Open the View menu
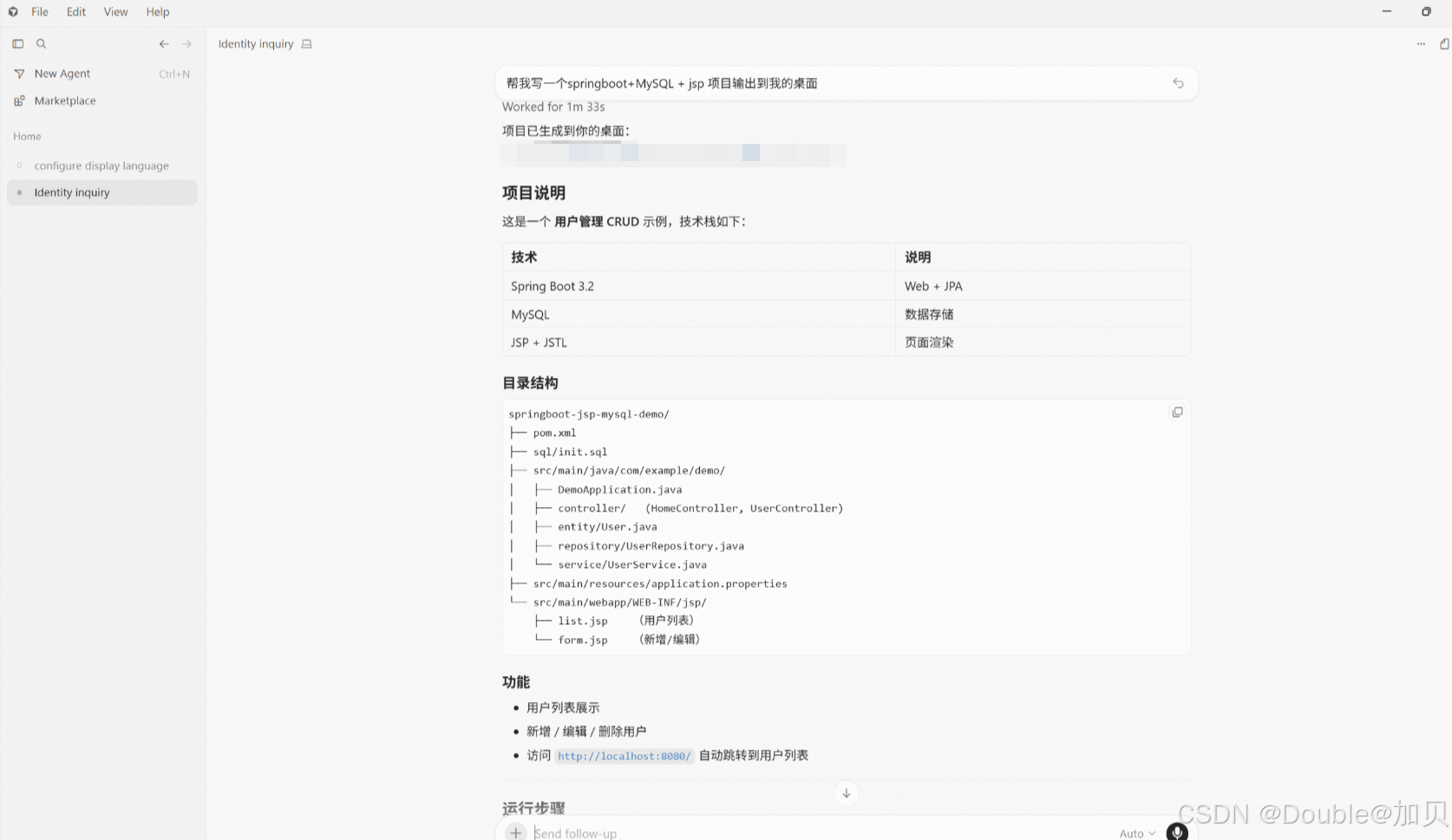The image size is (1452, 840). (115, 12)
